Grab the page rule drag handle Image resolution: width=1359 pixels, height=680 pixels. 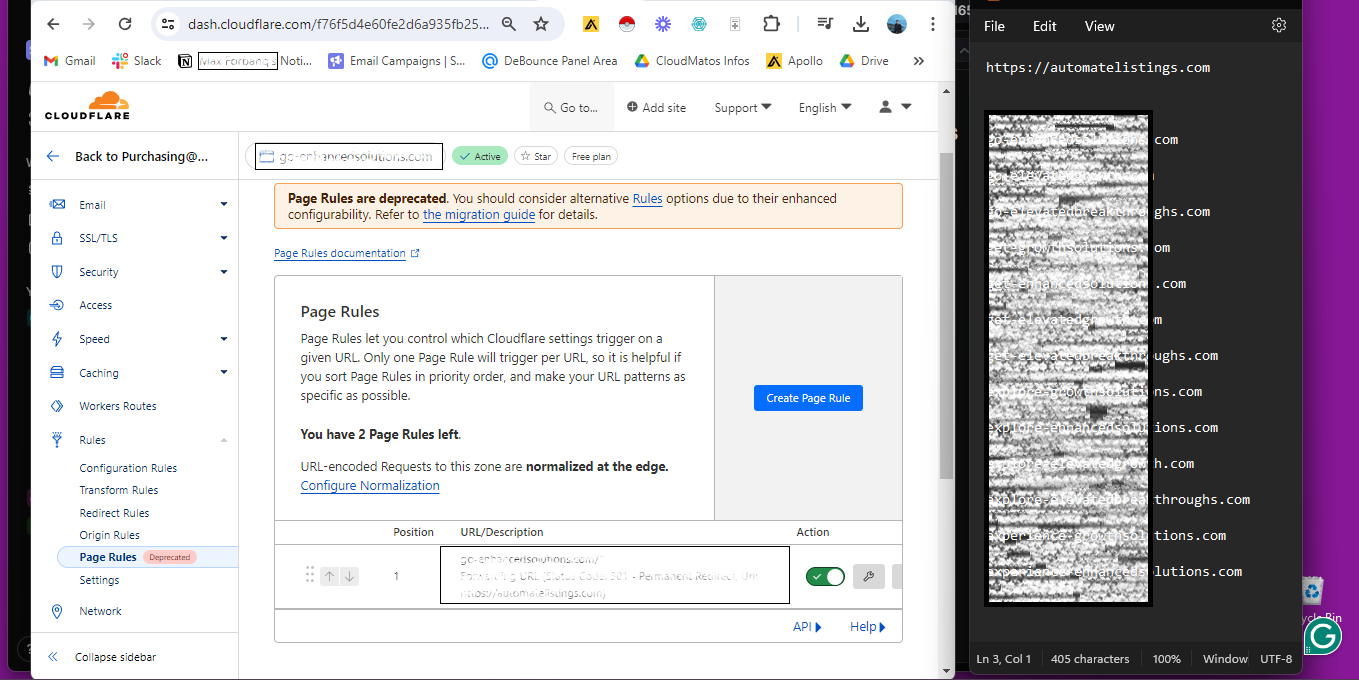tap(310, 575)
